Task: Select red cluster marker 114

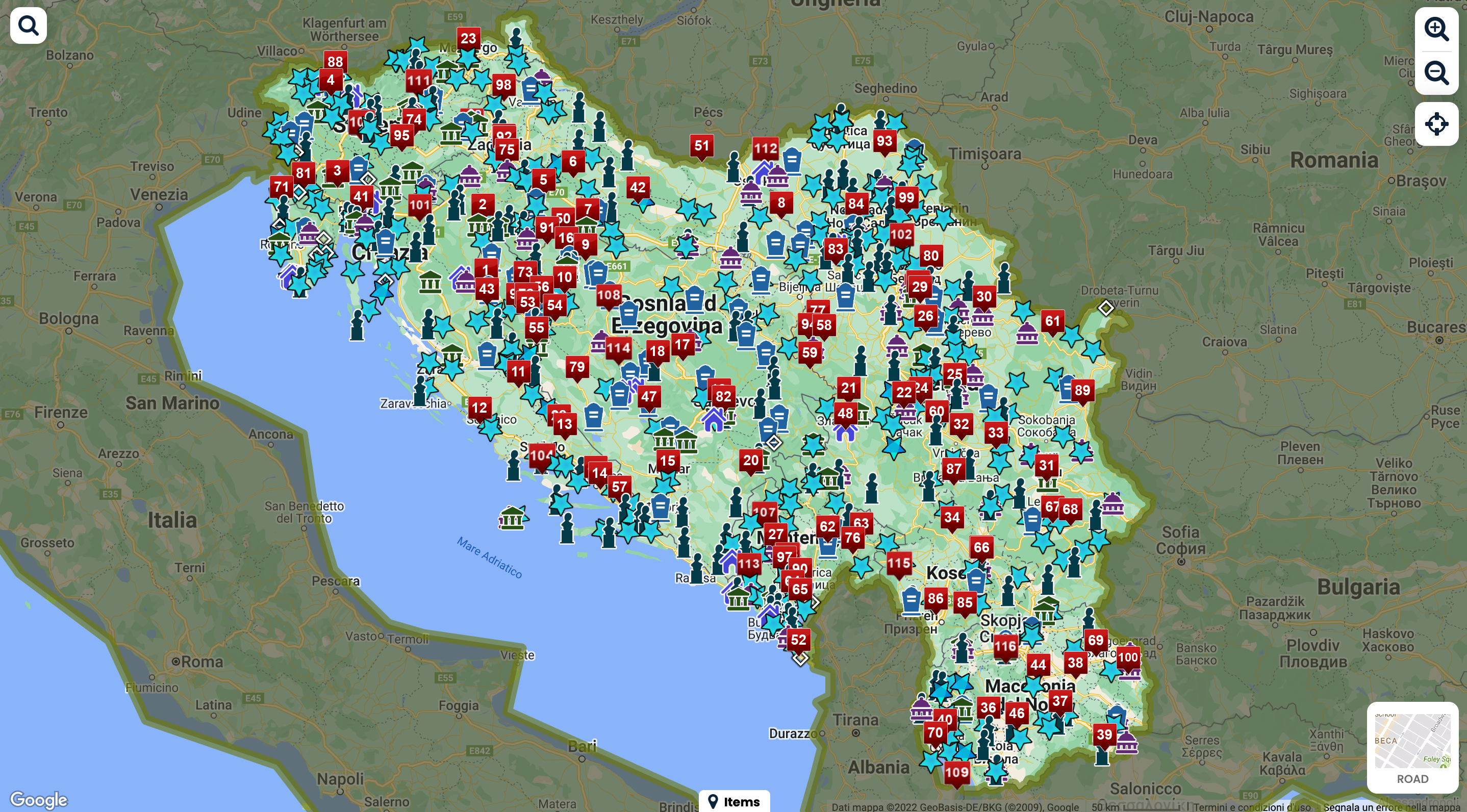Action: pos(618,349)
